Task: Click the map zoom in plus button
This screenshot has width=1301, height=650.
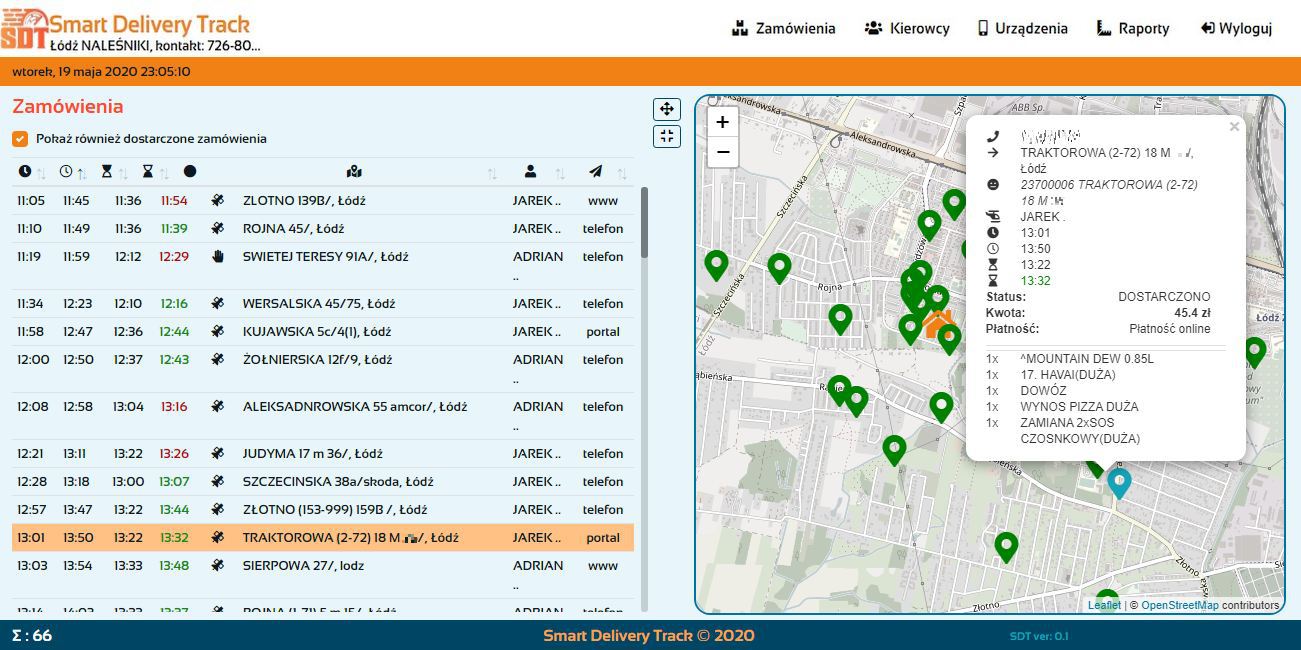Action: coord(722,122)
